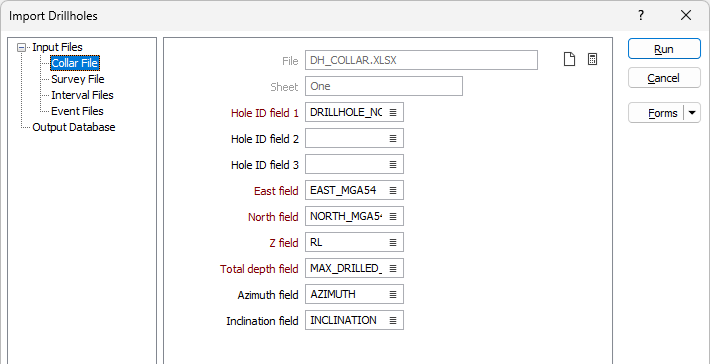Select Survey File in the tree
Viewport: 710px width, 364px height.
[x=78, y=79]
